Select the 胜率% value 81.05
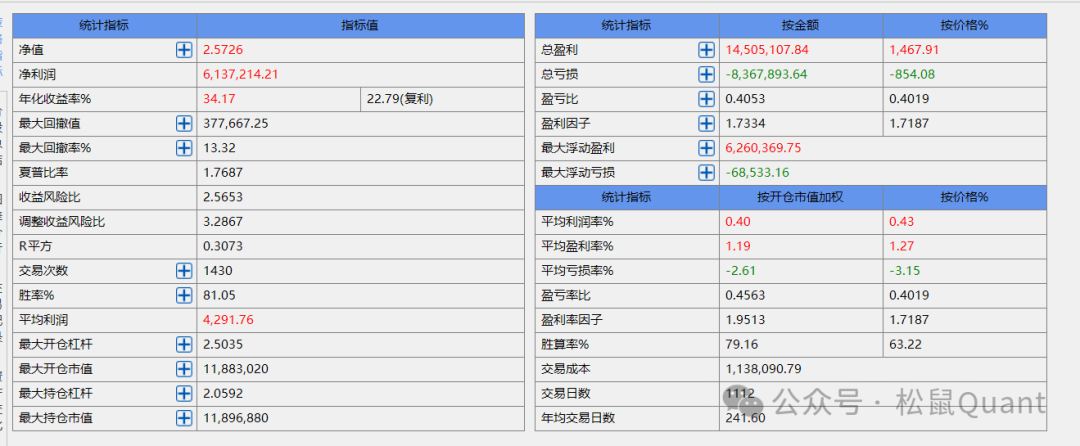The image size is (1080, 446). (x=219, y=295)
